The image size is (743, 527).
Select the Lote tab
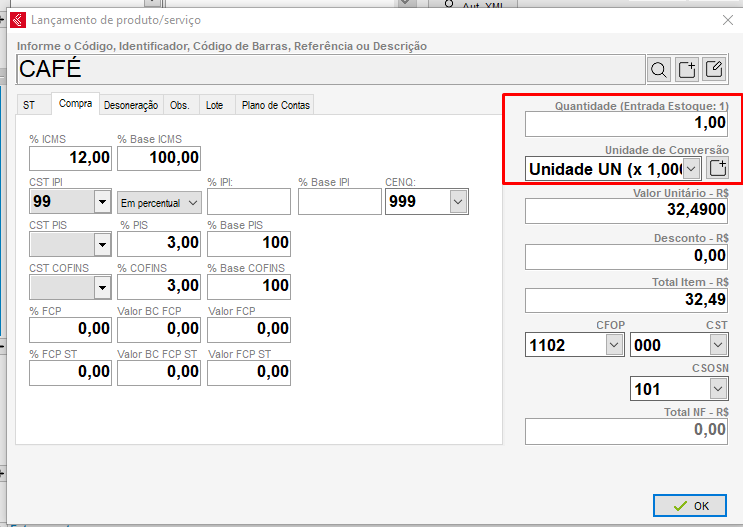point(214,105)
